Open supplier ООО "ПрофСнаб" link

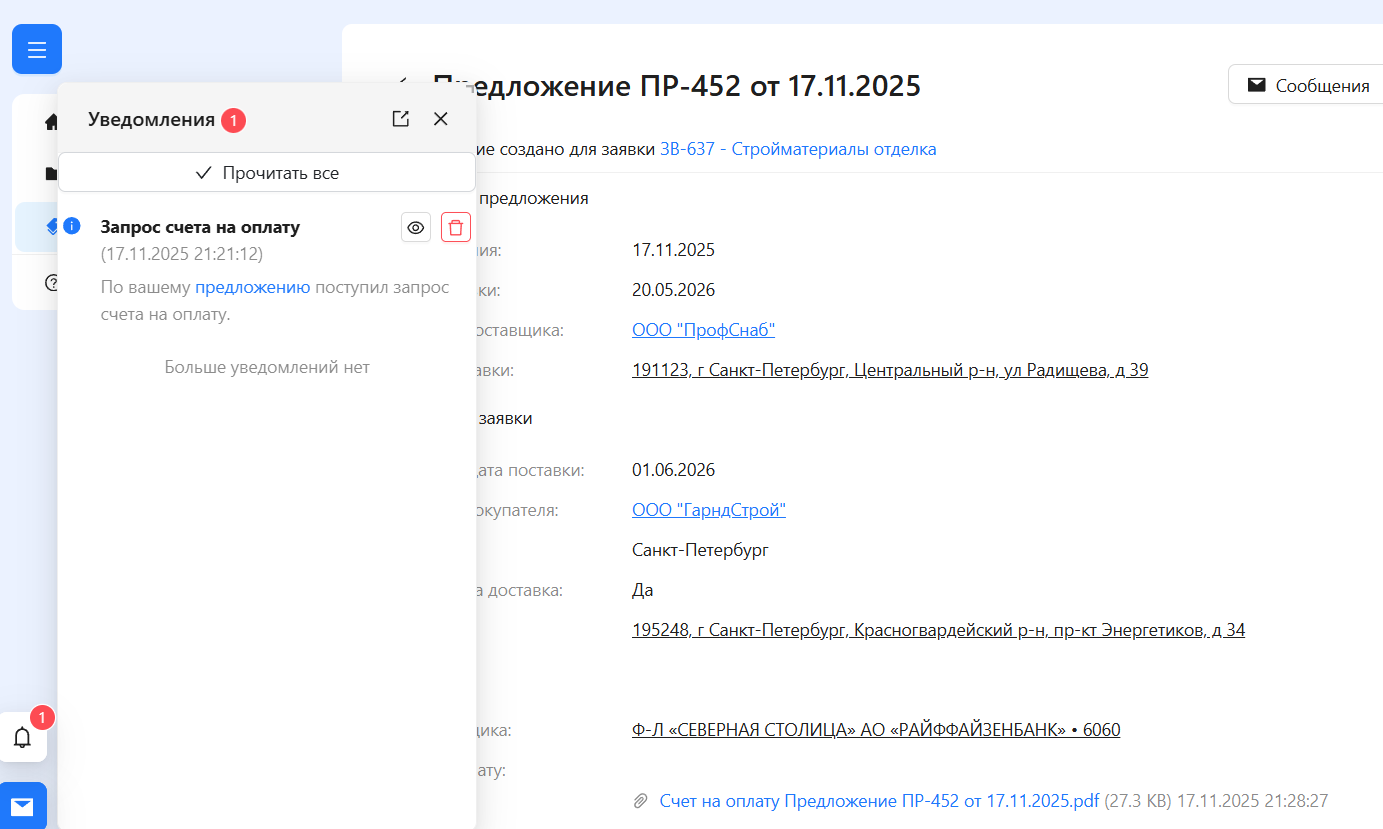click(703, 330)
